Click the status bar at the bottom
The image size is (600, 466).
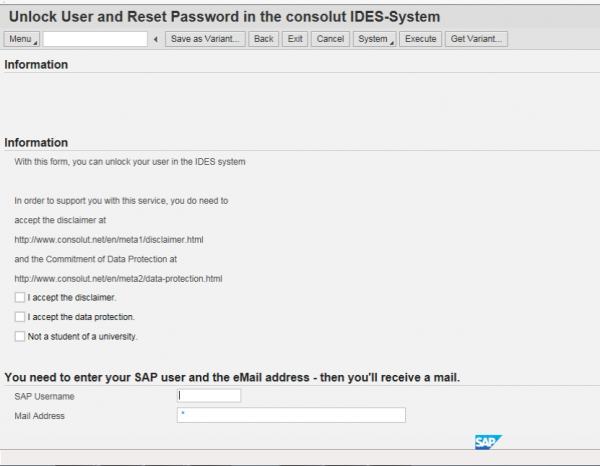[300, 457]
